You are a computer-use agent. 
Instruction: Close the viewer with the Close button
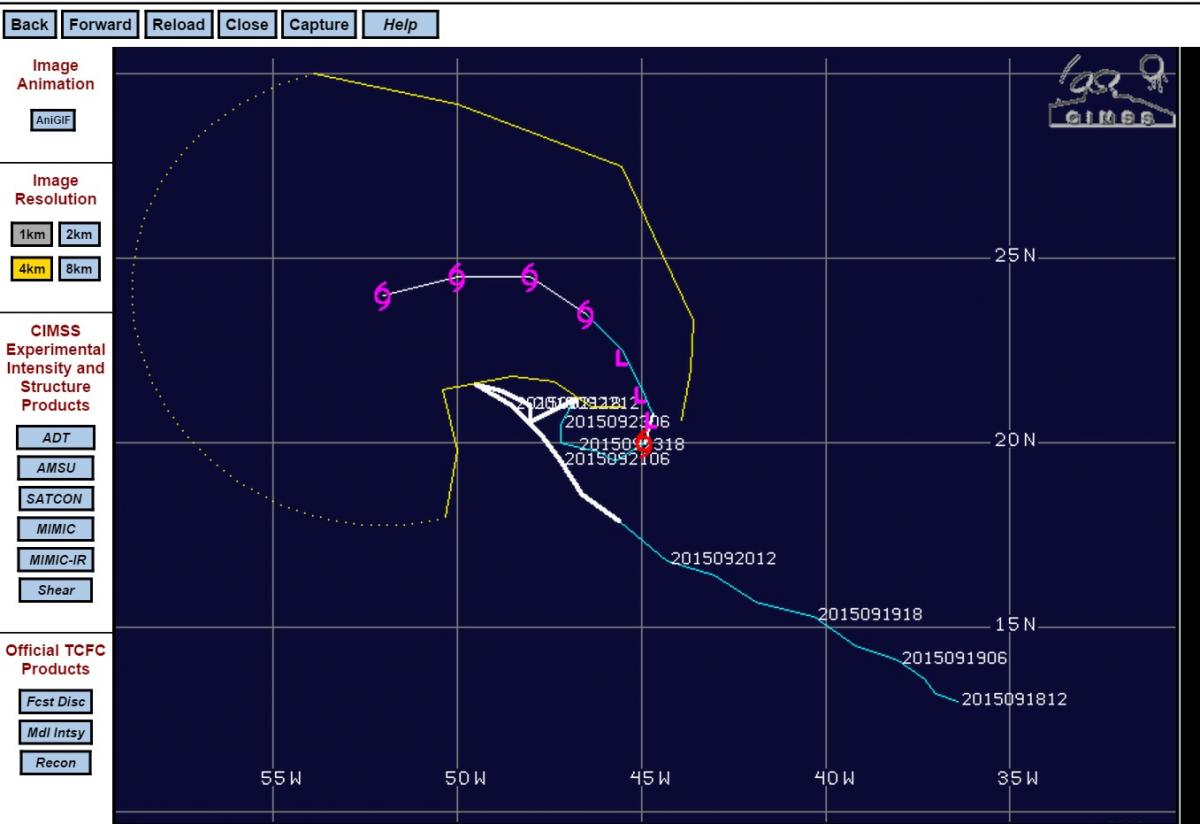(x=246, y=25)
